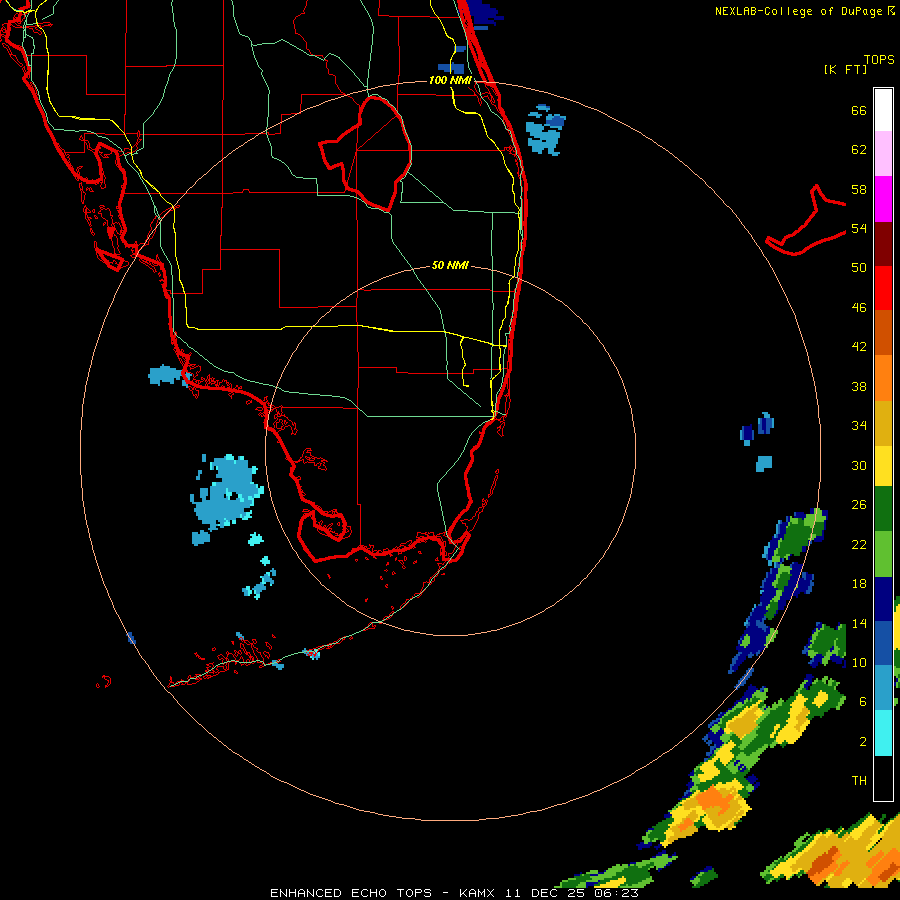The height and width of the screenshot is (900, 900).
Task: Click the dark orange legend swatch
Action: (x=883, y=332)
